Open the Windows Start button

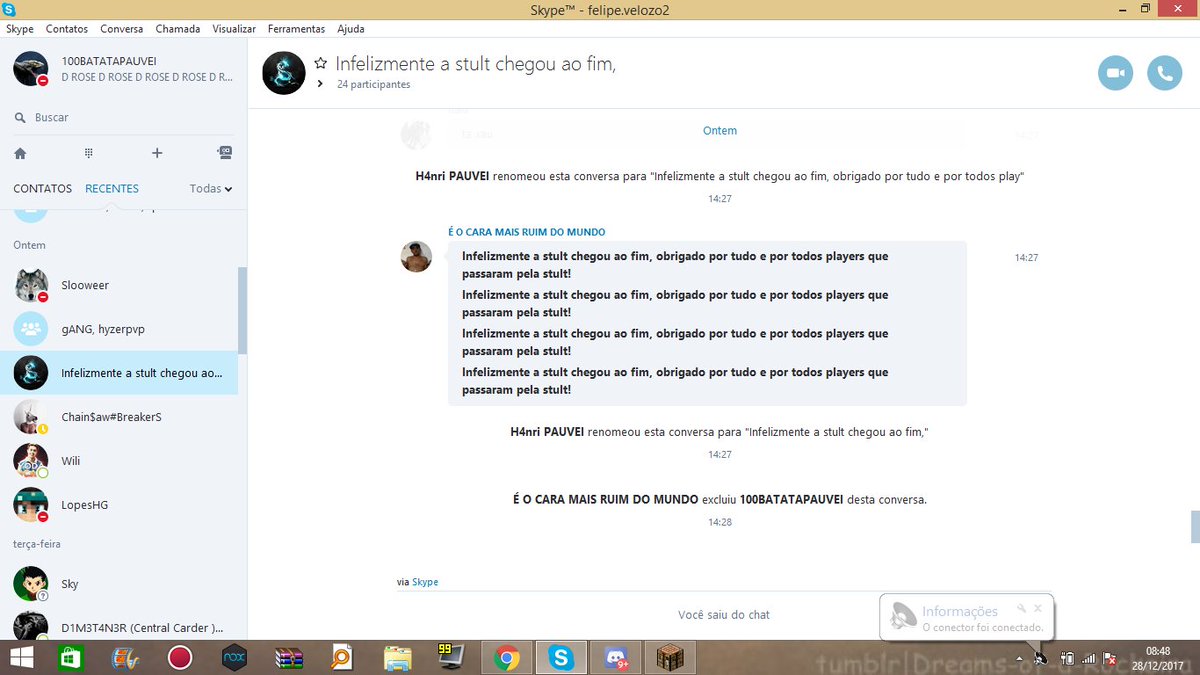tap(20, 658)
